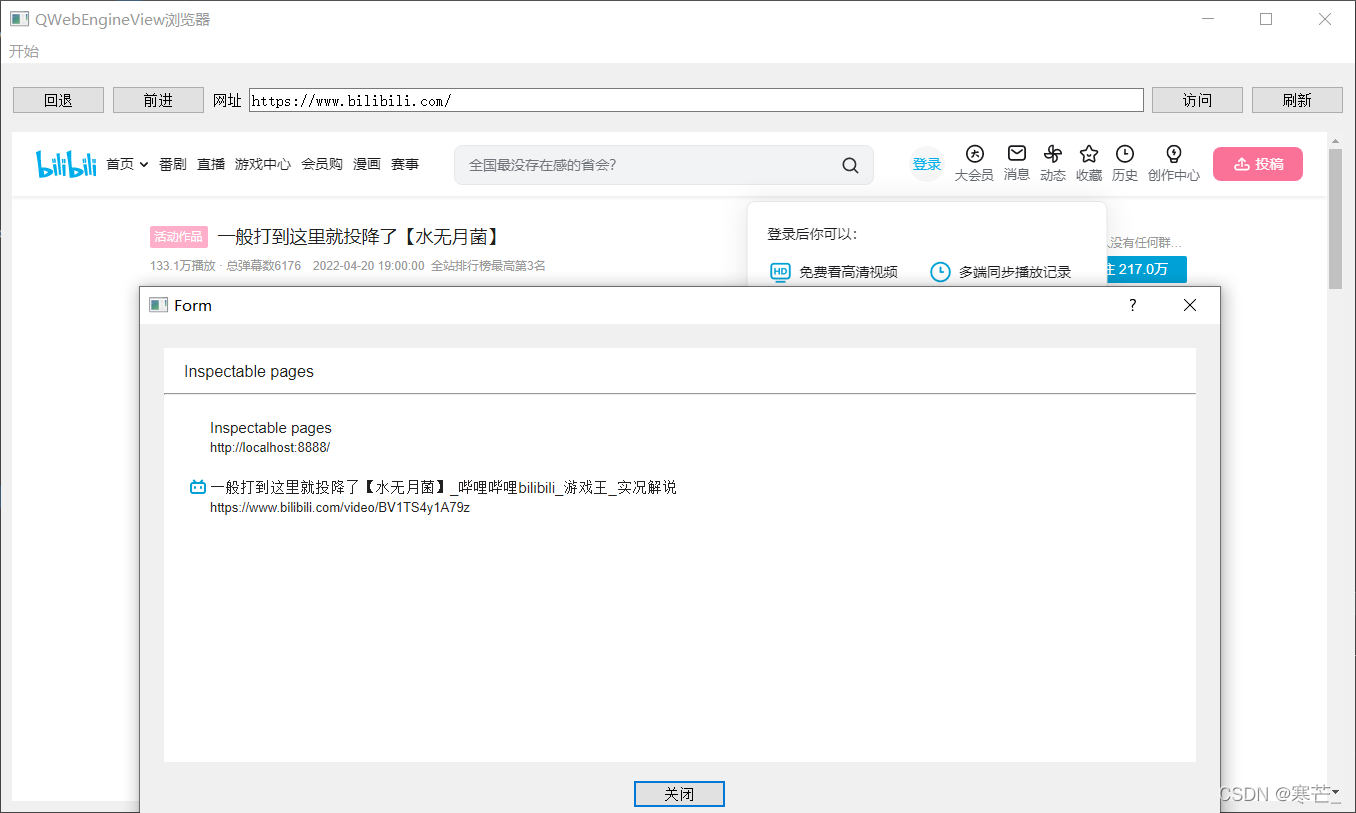Click the 网址 URL input field
The height and width of the screenshot is (813, 1356).
[x=696, y=100]
